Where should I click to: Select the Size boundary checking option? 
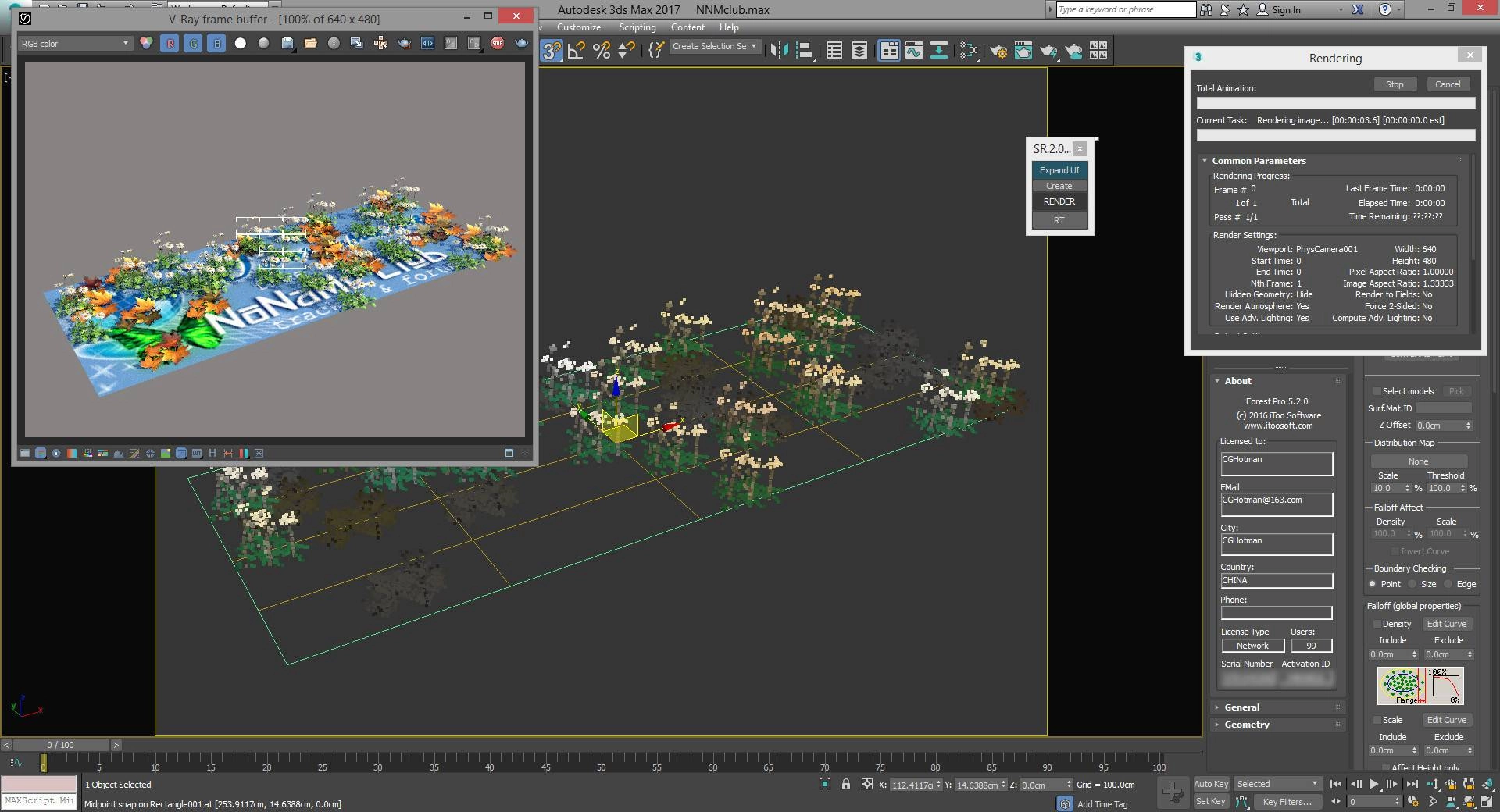[x=1412, y=584]
